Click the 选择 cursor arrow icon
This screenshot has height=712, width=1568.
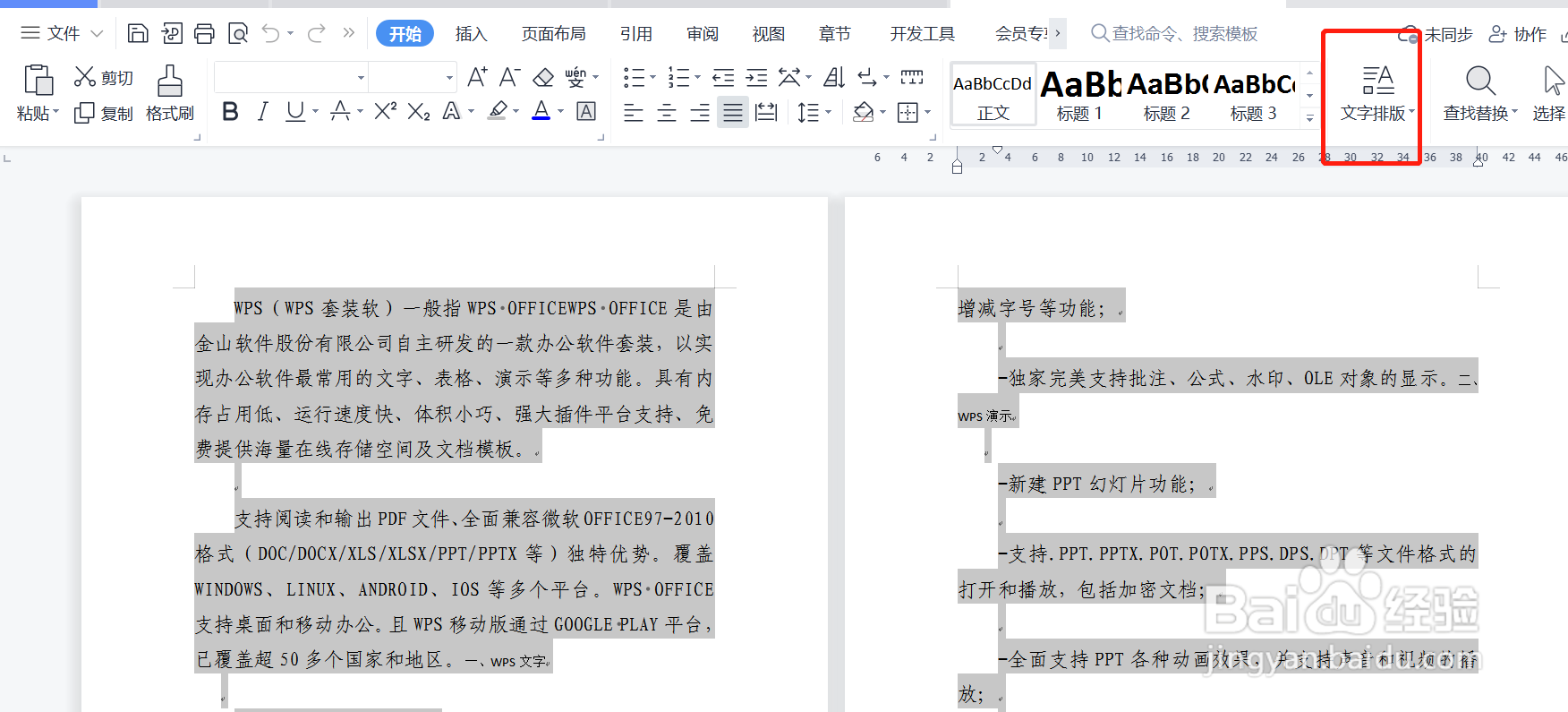point(1554,81)
